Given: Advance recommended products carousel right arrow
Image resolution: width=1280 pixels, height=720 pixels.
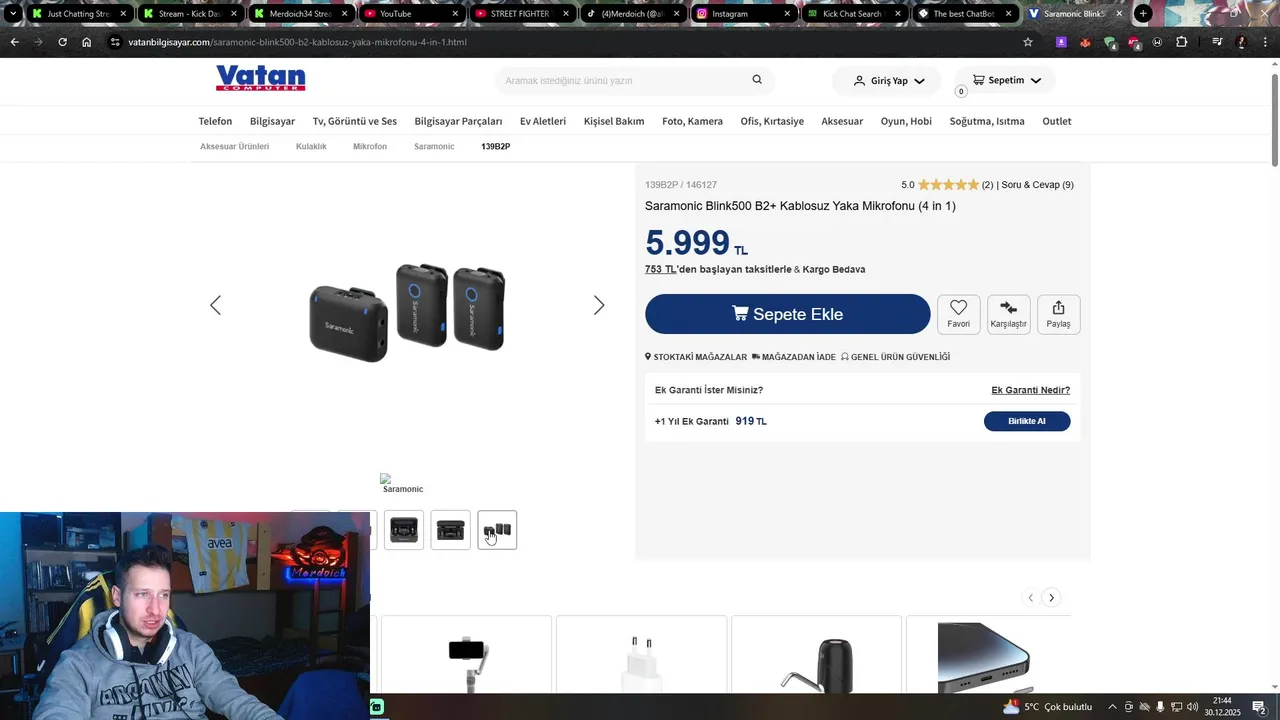Looking at the screenshot, I should [1051, 598].
